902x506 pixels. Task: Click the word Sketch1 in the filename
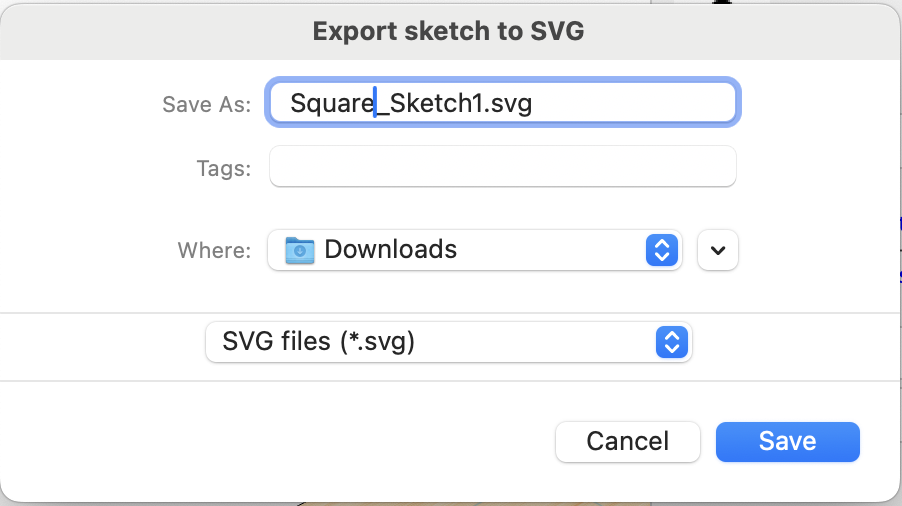point(435,104)
